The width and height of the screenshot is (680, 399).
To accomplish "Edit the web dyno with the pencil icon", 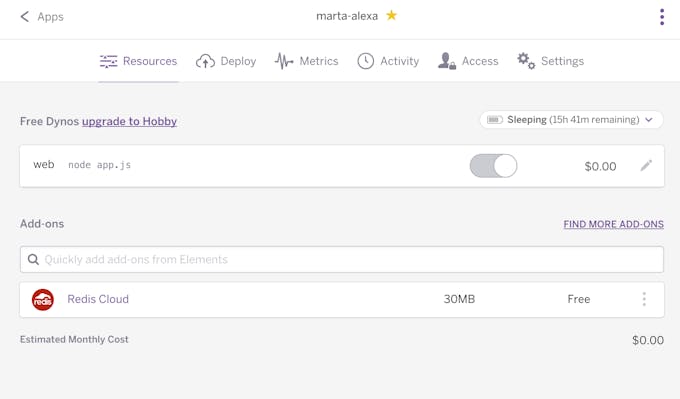I will (x=646, y=165).
